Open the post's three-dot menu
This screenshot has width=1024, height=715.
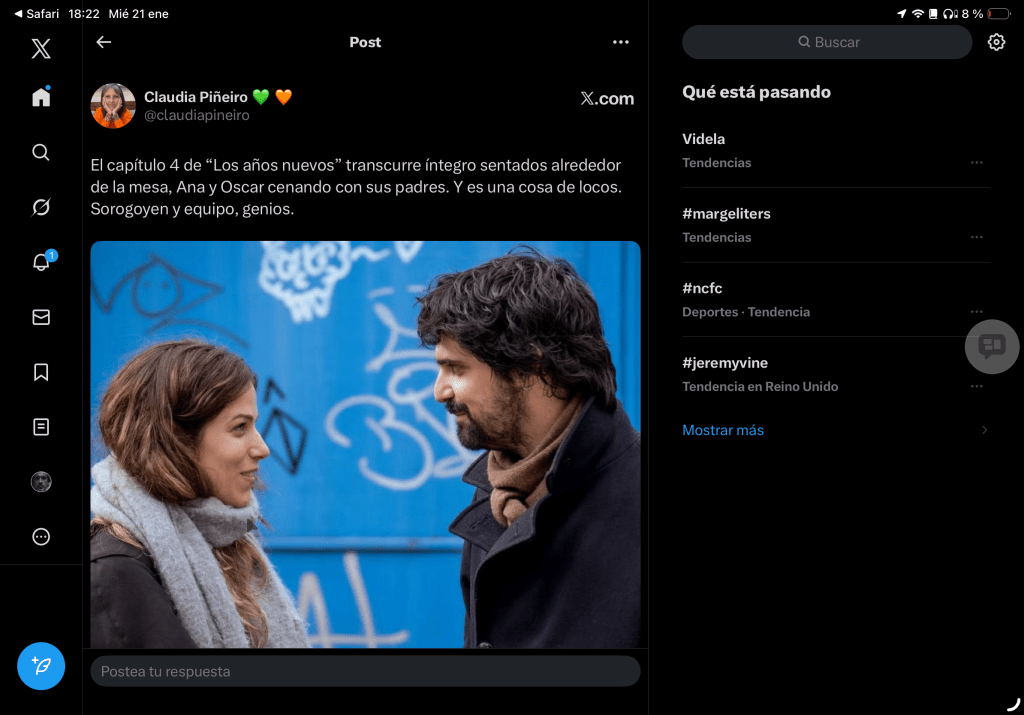pos(621,42)
